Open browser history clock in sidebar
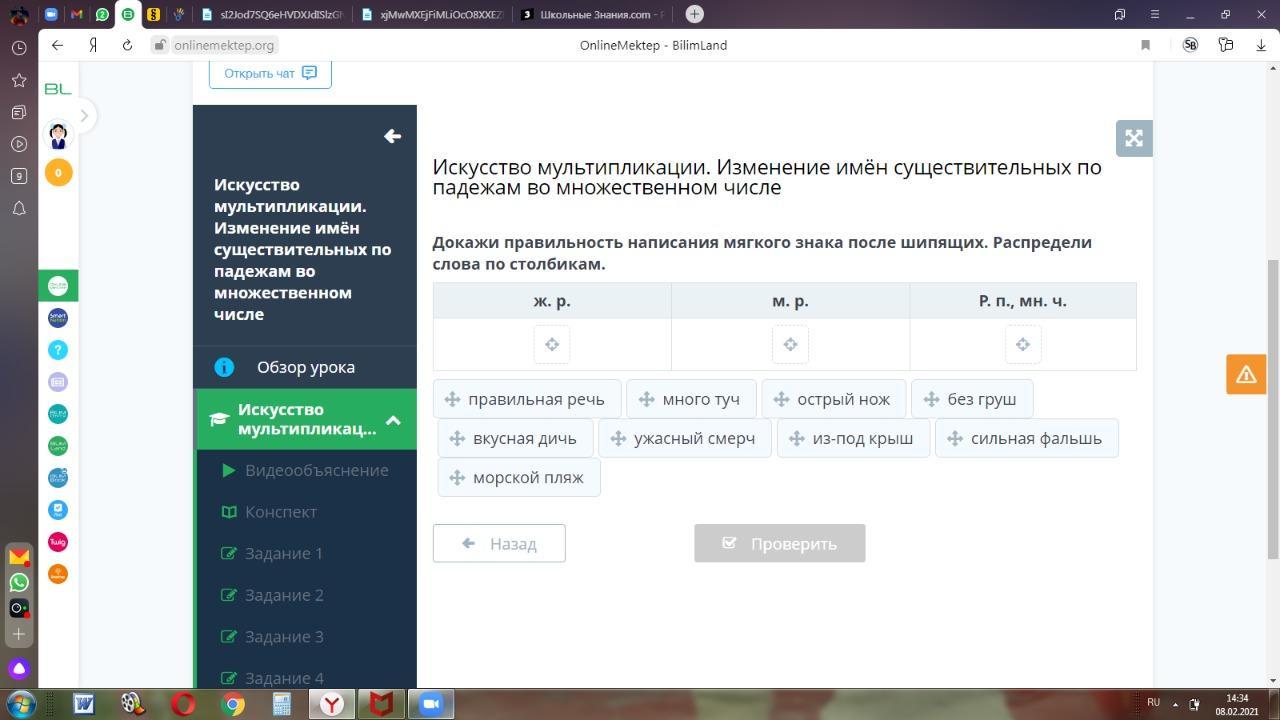The width and height of the screenshot is (1280, 720). click(x=19, y=48)
